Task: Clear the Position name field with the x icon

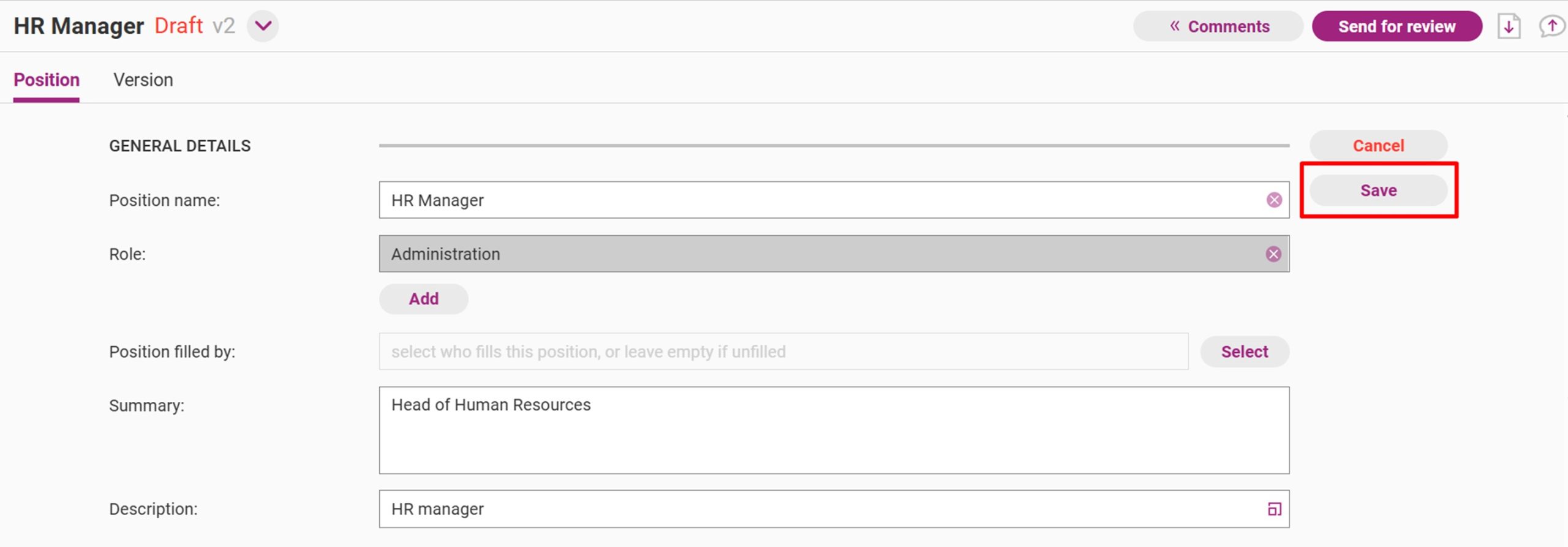Action: [x=1274, y=200]
